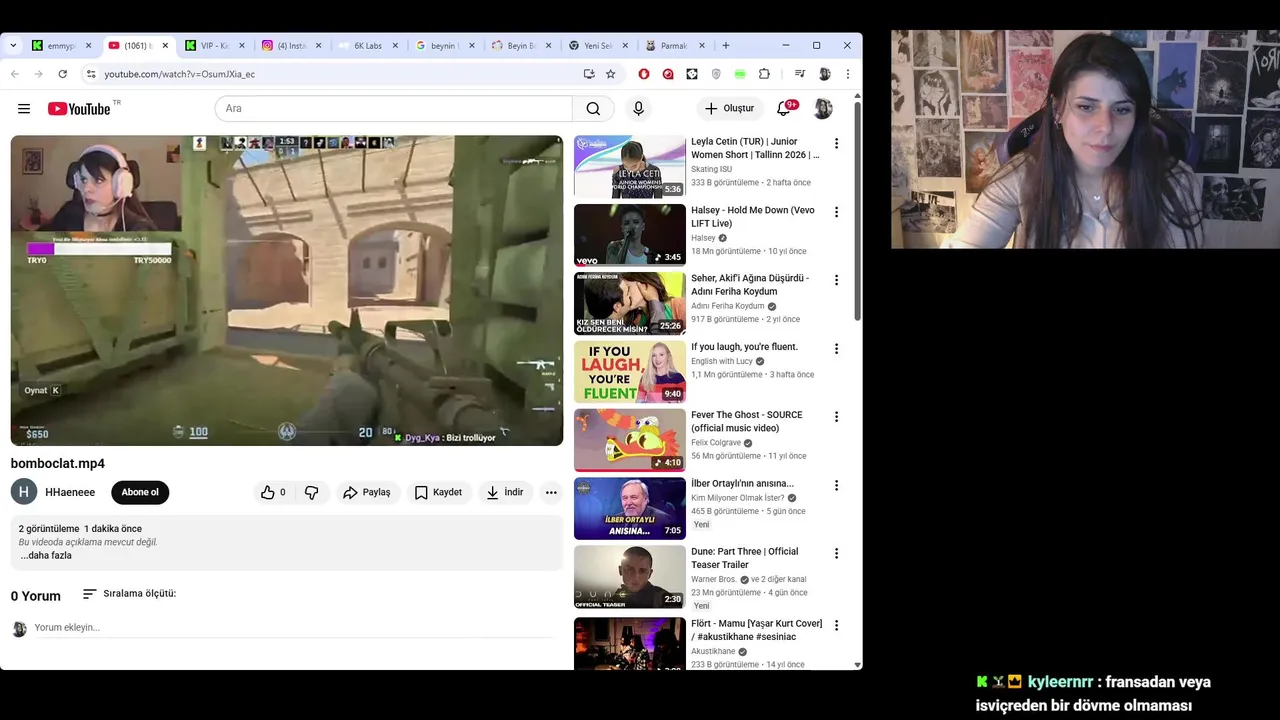Open the Sıralama ölçütü sort dropdown
This screenshot has width=1280, height=720.
click(129, 593)
